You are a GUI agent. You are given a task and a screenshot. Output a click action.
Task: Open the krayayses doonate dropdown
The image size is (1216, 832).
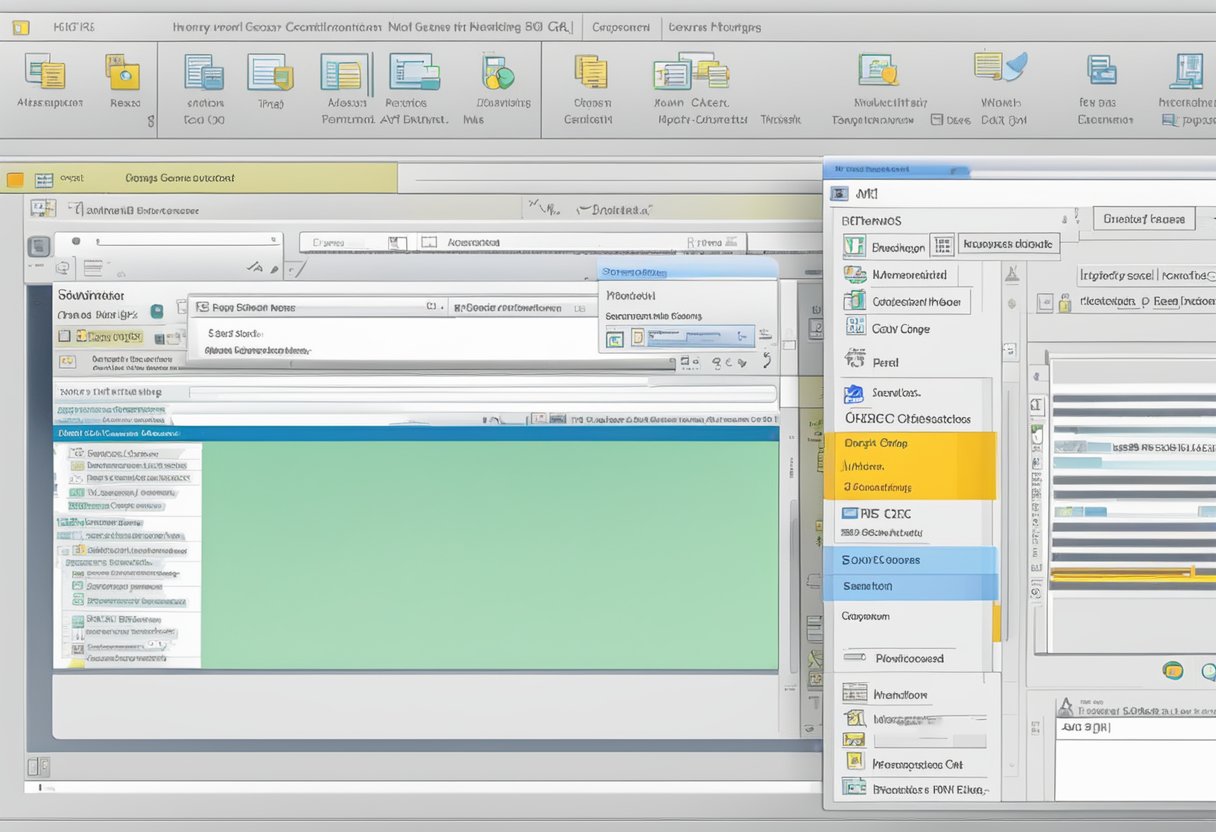point(1008,245)
